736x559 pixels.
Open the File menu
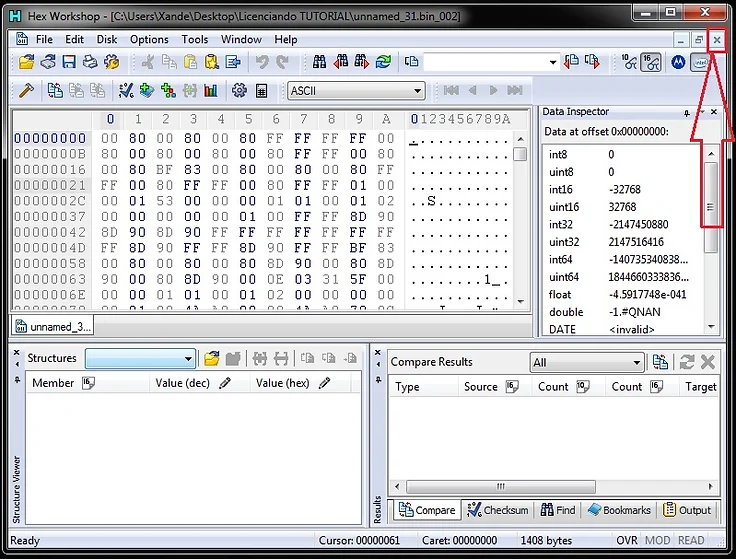tap(44, 39)
